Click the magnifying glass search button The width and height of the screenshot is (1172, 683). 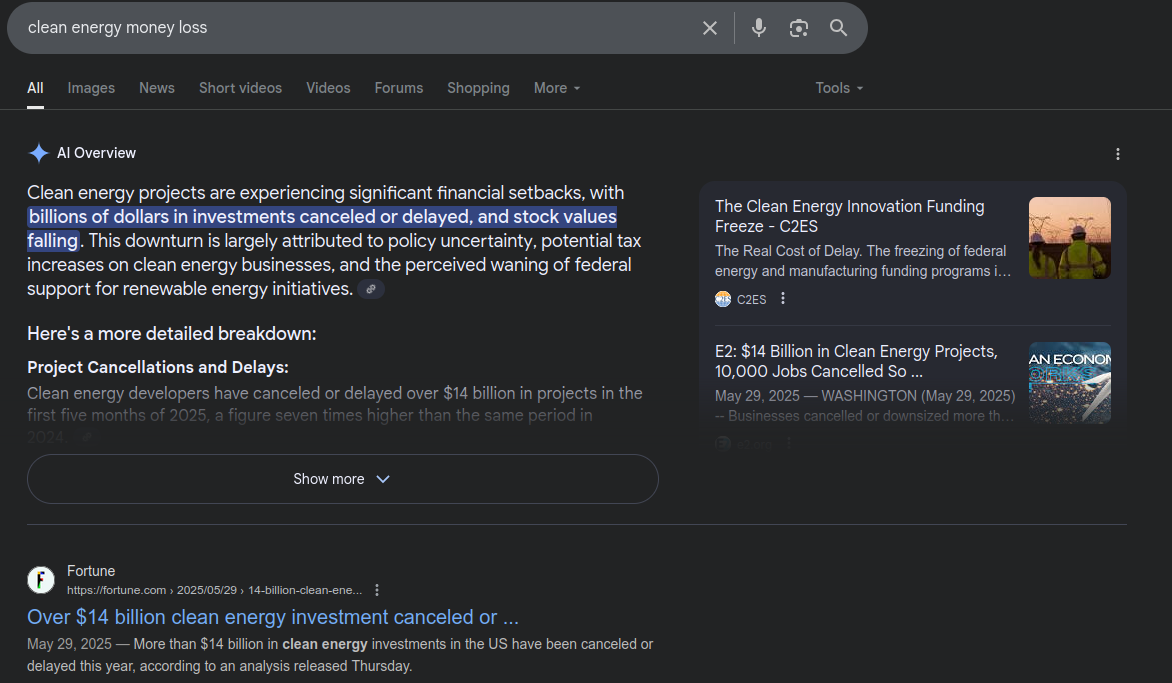point(838,28)
